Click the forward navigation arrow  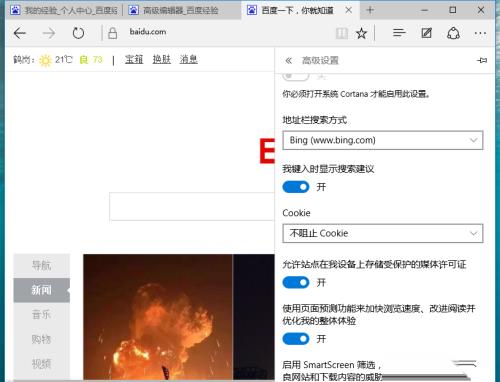pos(49,33)
